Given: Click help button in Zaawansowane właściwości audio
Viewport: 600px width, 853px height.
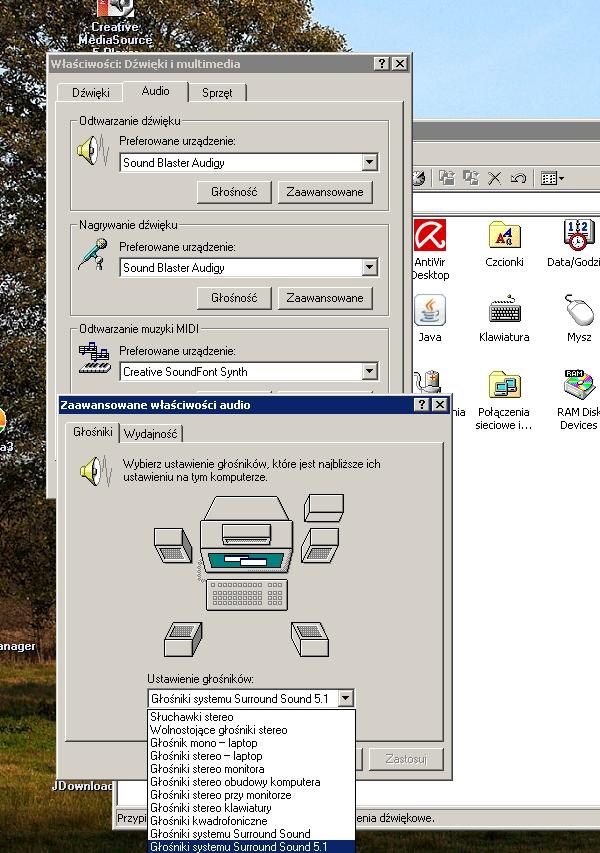Looking at the screenshot, I should click(422, 404).
